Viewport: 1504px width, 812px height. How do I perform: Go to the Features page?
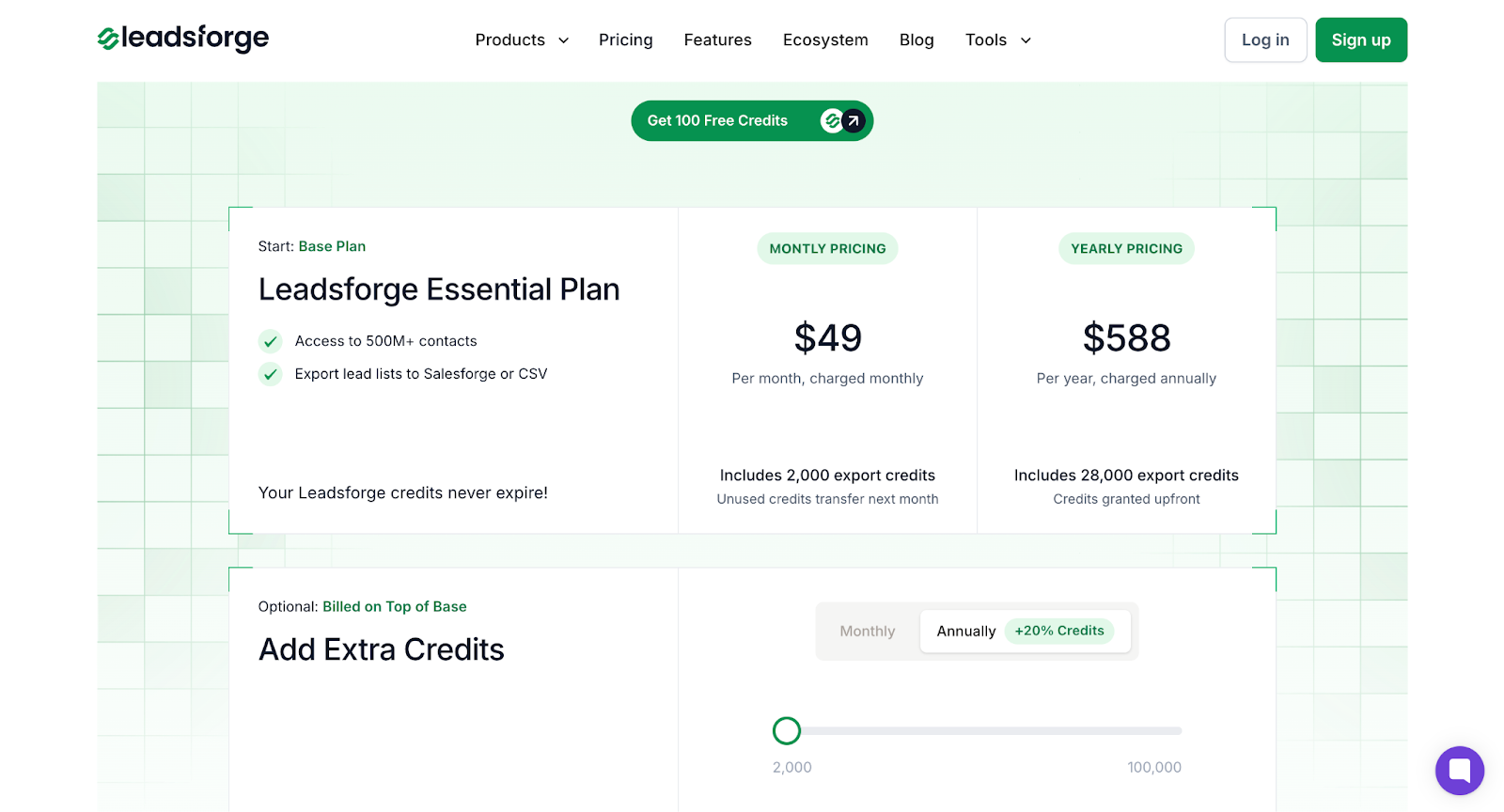click(718, 40)
